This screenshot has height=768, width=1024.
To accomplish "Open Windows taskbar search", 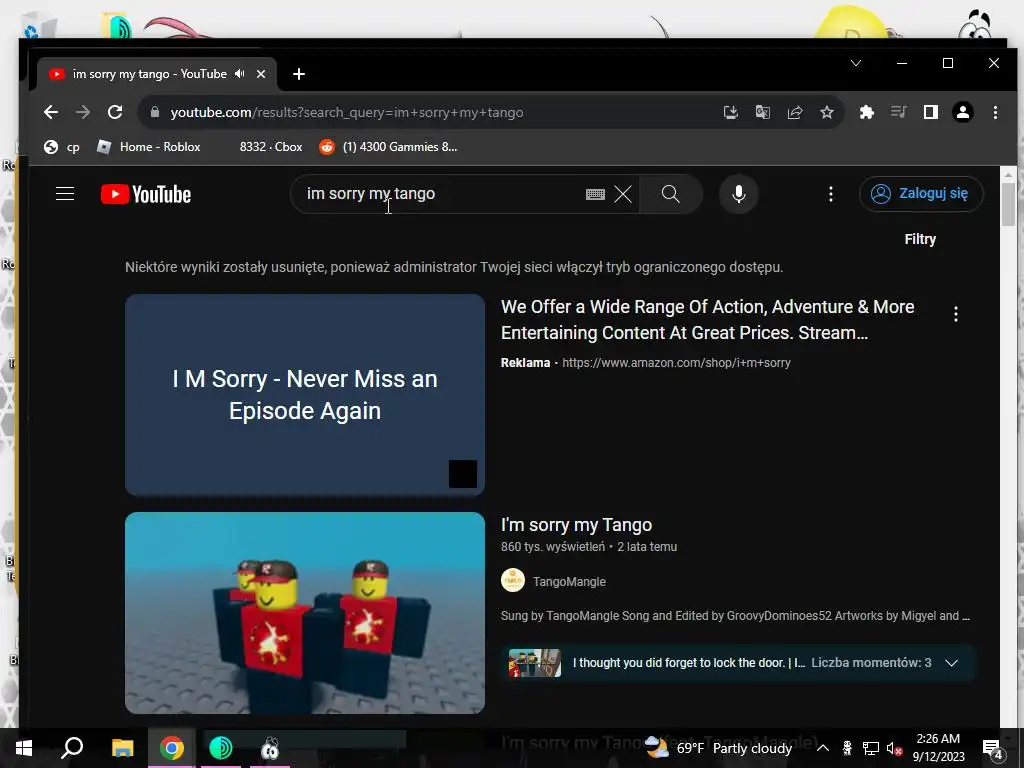I will 72,748.
